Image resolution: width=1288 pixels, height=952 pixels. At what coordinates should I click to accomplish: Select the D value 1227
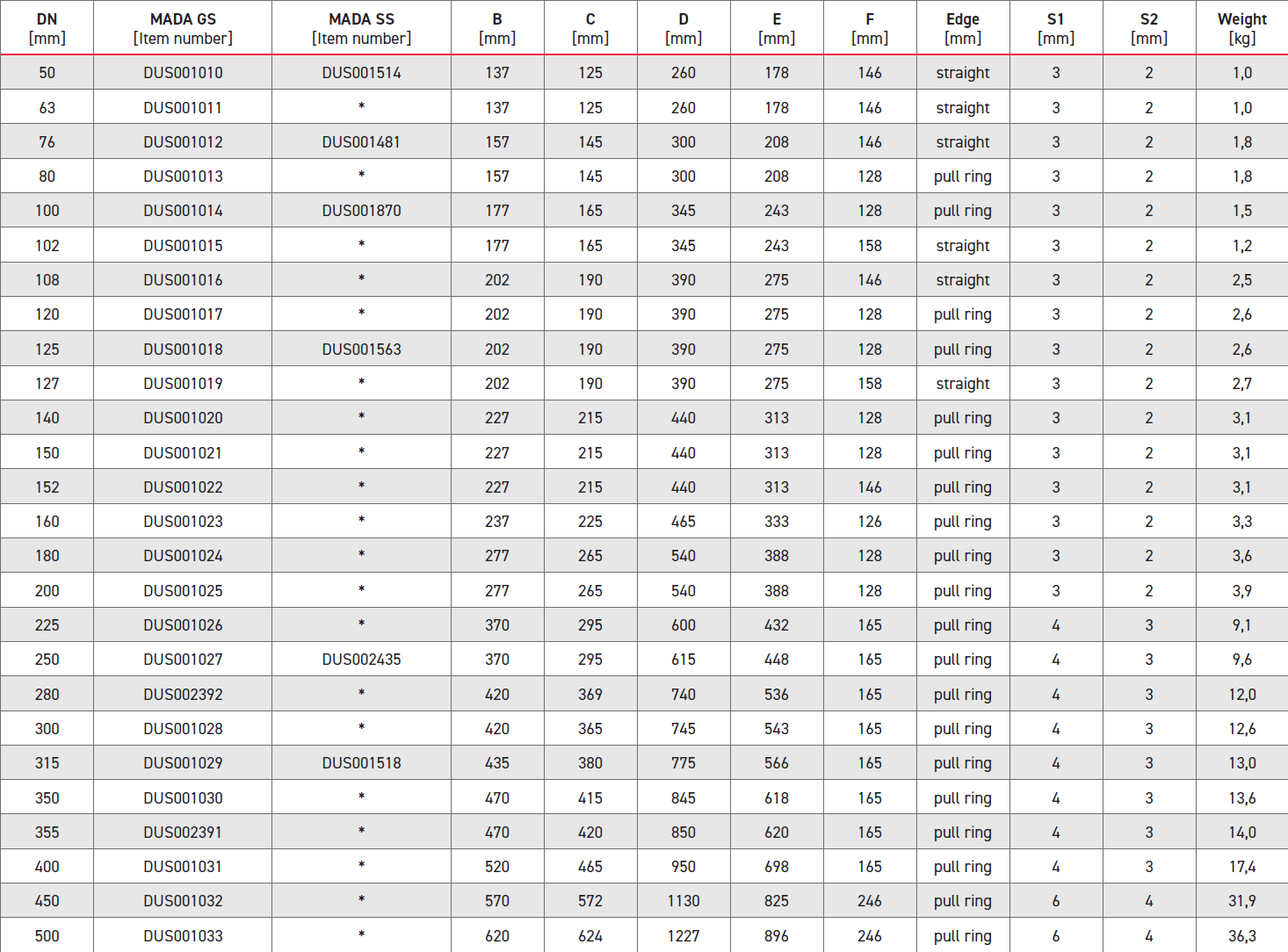683,936
